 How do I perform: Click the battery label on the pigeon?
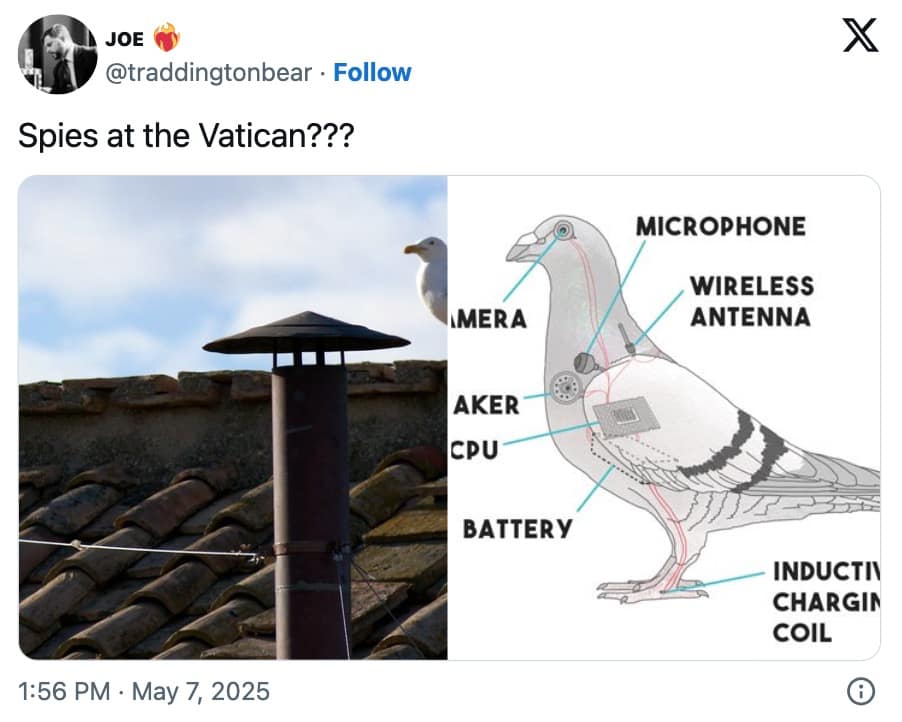tap(516, 527)
